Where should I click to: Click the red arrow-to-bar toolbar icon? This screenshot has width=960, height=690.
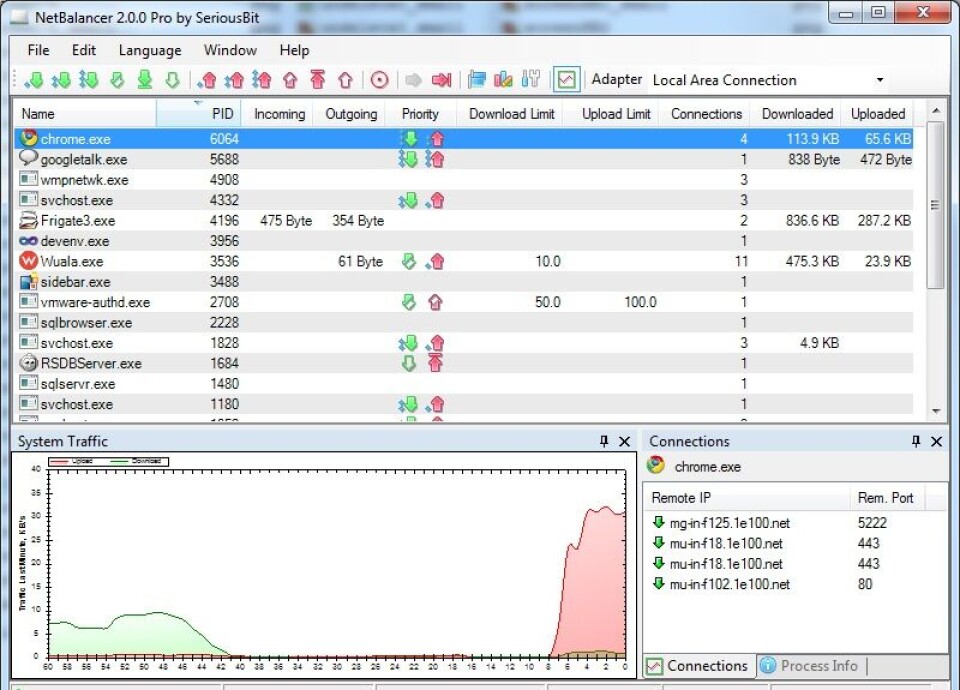point(441,80)
